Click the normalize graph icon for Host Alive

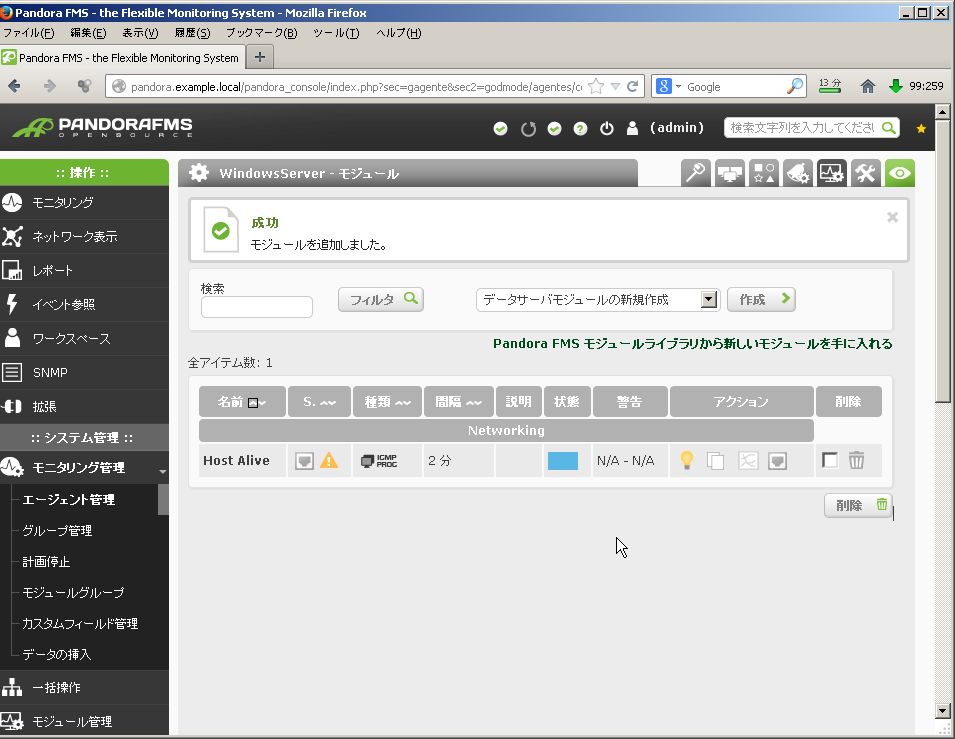(x=748, y=461)
